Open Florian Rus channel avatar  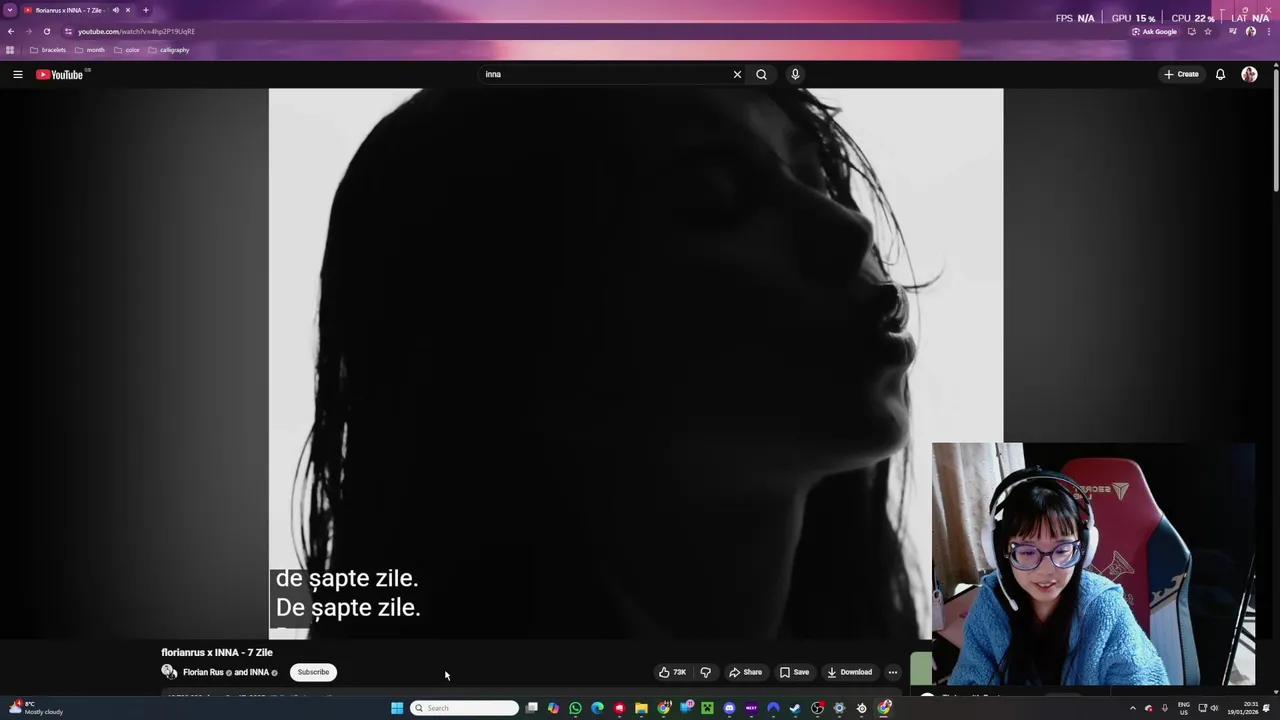pyautogui.click(x=169, y=672)
